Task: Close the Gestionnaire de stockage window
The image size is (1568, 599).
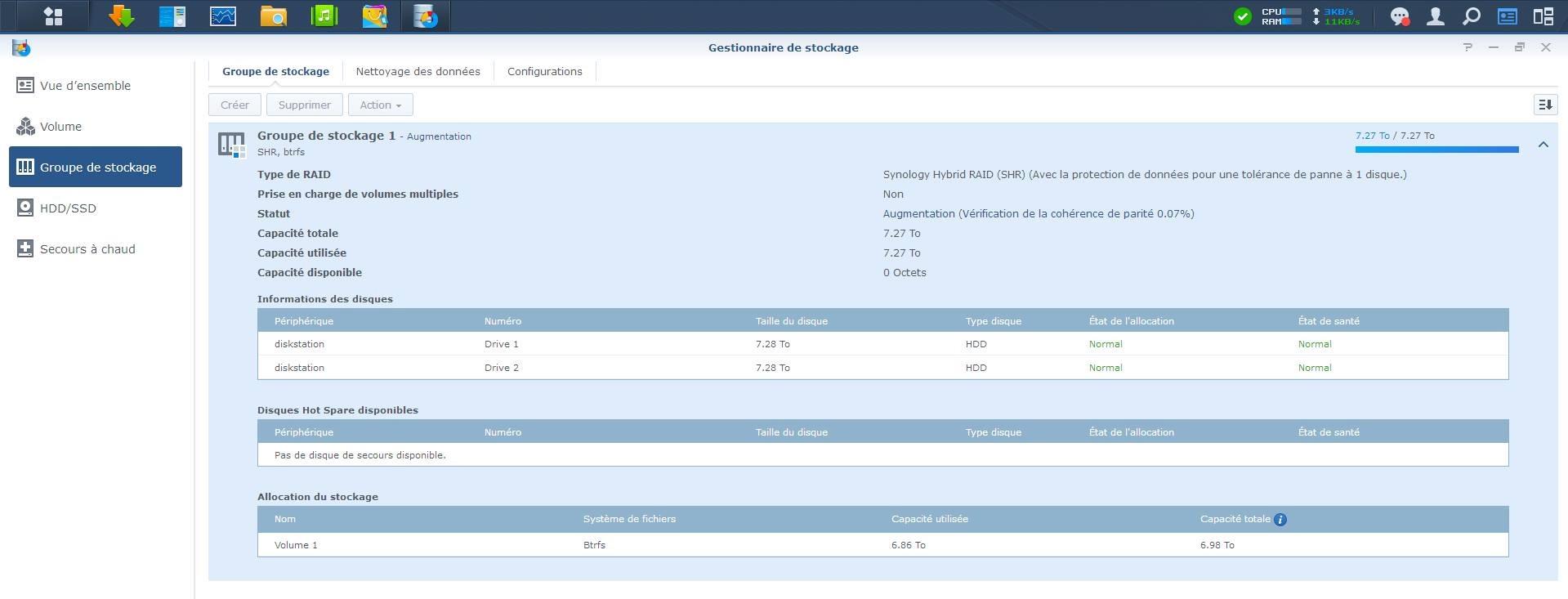Action: point(1546,47)
